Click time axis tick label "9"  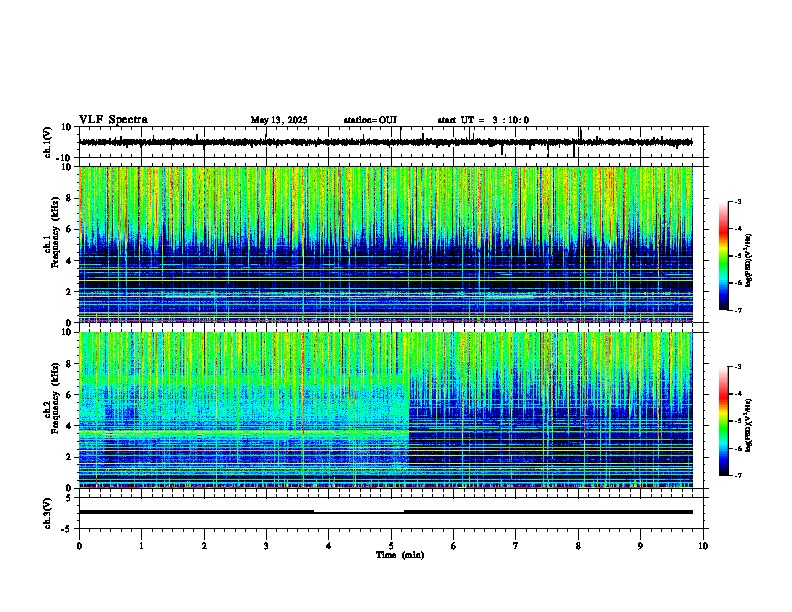tap(640, 546)
